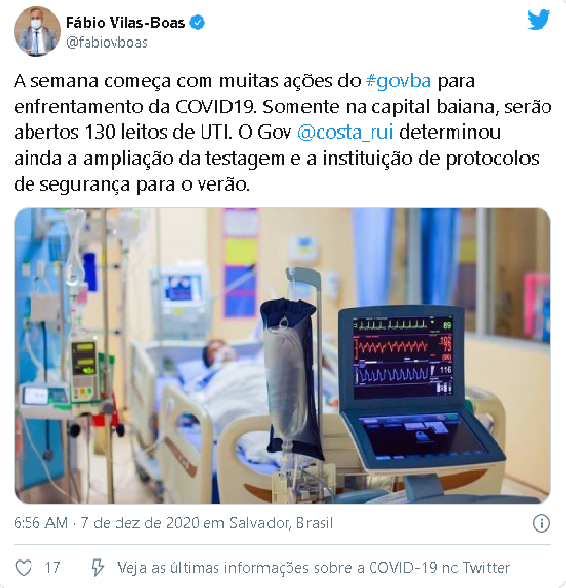Open the #govba hashtag link
566x588 pixels.
pyautogui.click(x=398, y=81)
